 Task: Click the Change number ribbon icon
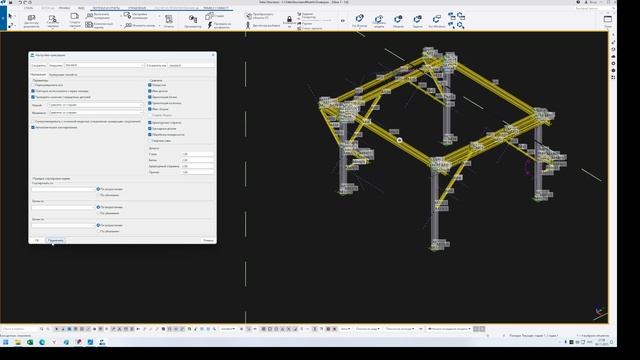click(128, 25)
